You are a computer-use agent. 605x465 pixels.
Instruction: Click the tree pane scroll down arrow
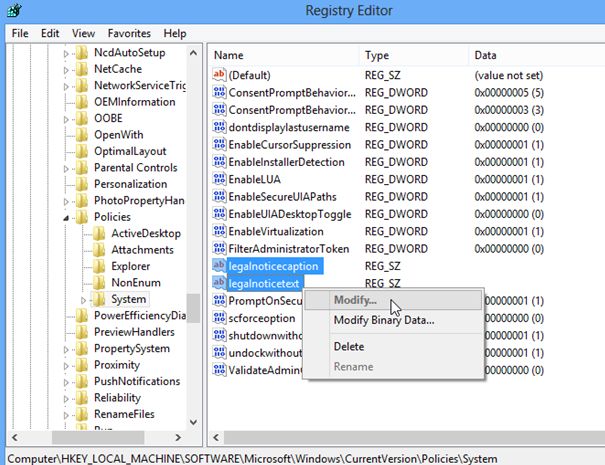193,423
